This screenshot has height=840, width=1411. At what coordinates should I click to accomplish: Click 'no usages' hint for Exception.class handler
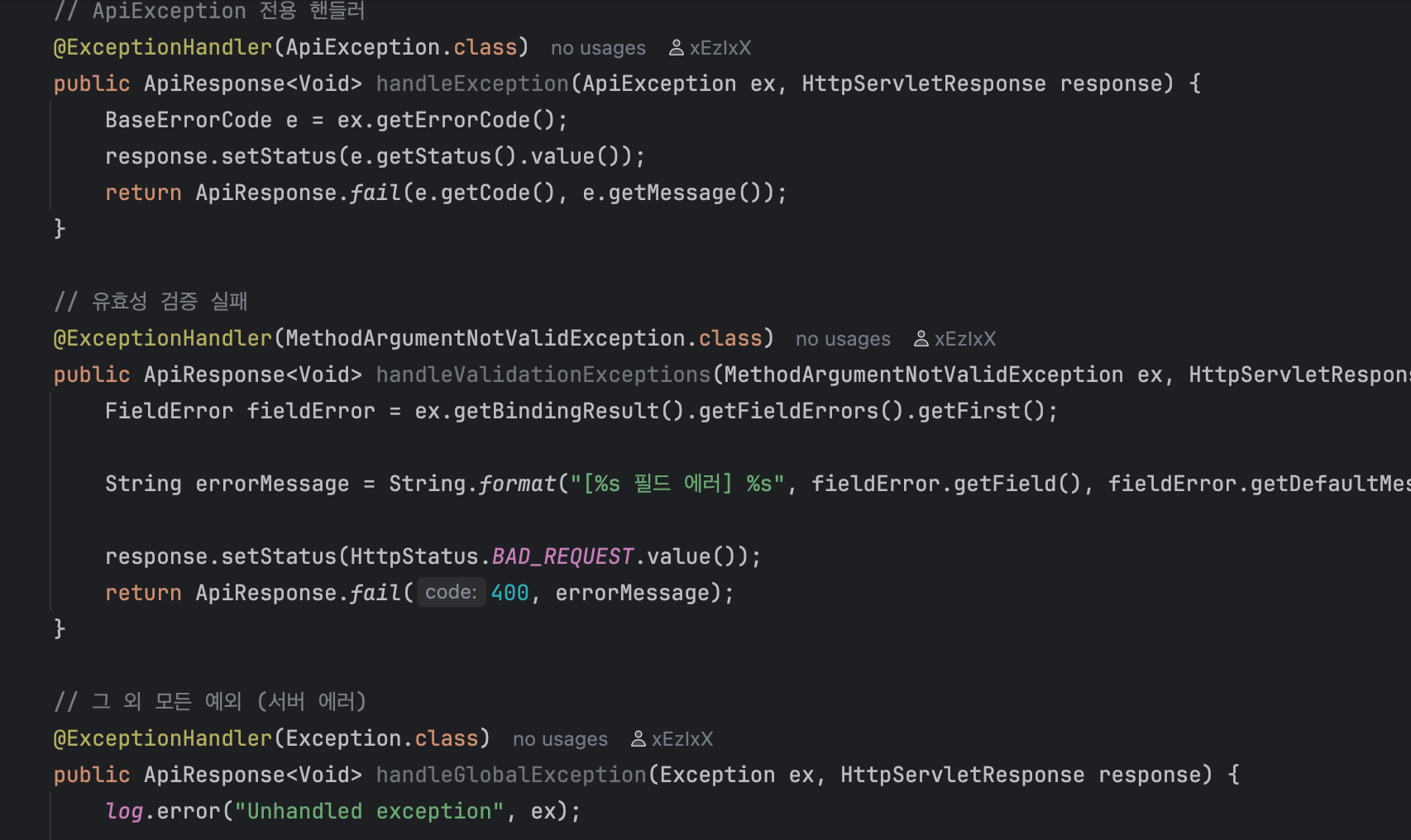click(x=560, y=739)
